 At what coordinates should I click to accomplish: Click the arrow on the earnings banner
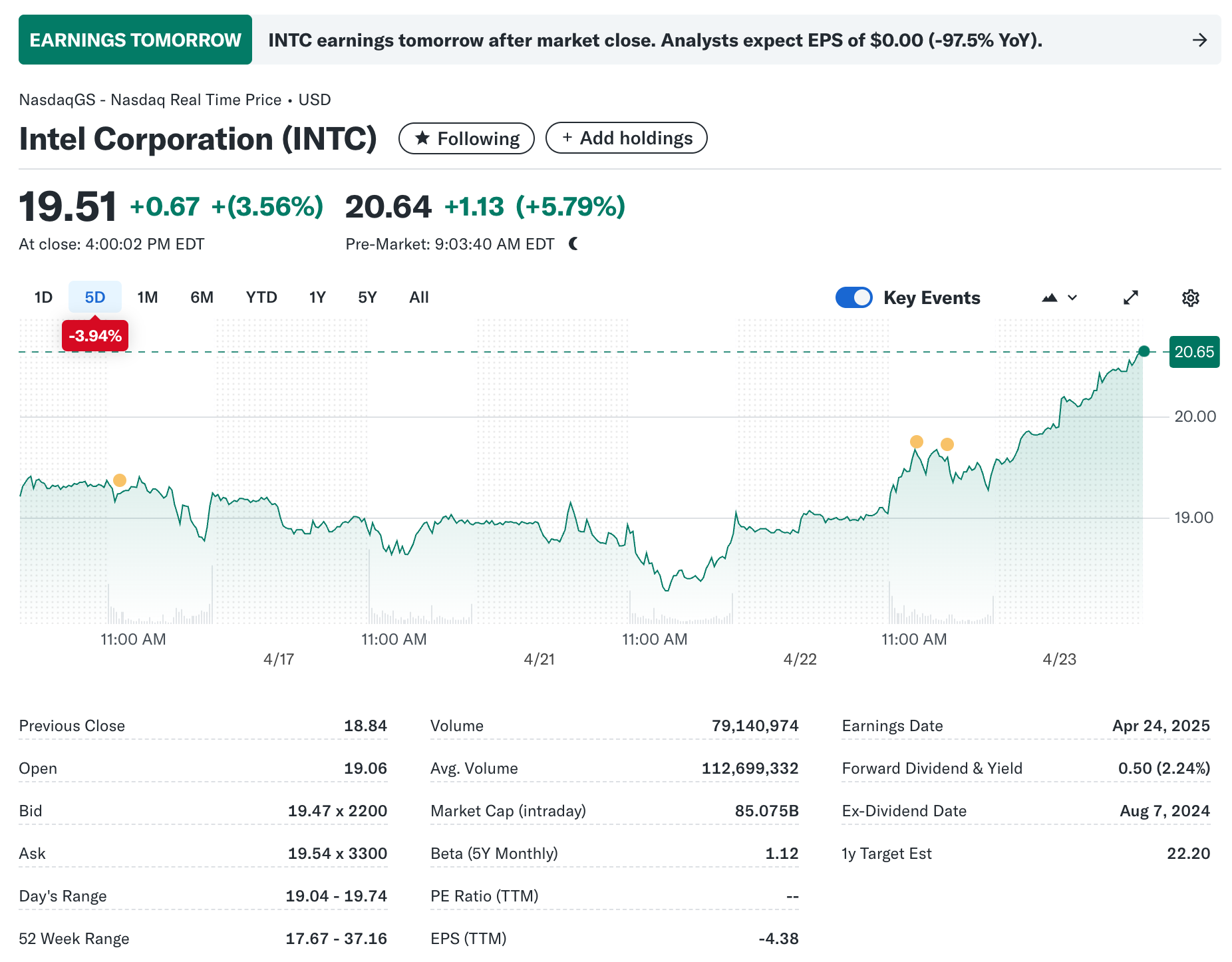(1199, 40)
